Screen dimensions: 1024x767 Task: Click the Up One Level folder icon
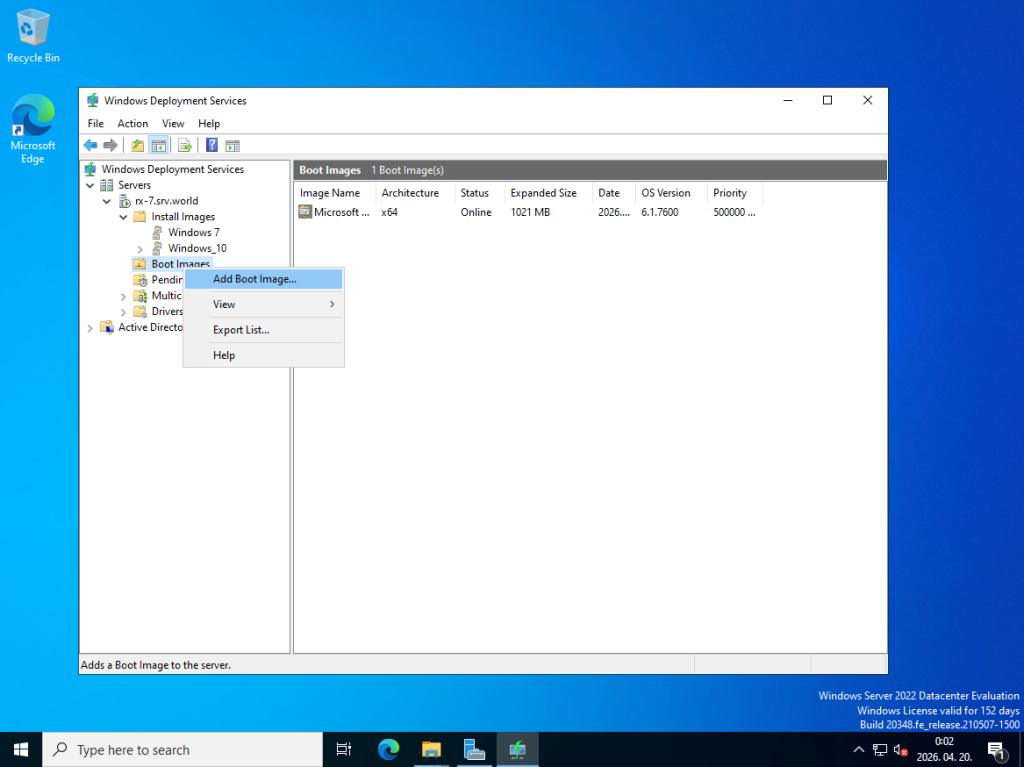[138, 145]
